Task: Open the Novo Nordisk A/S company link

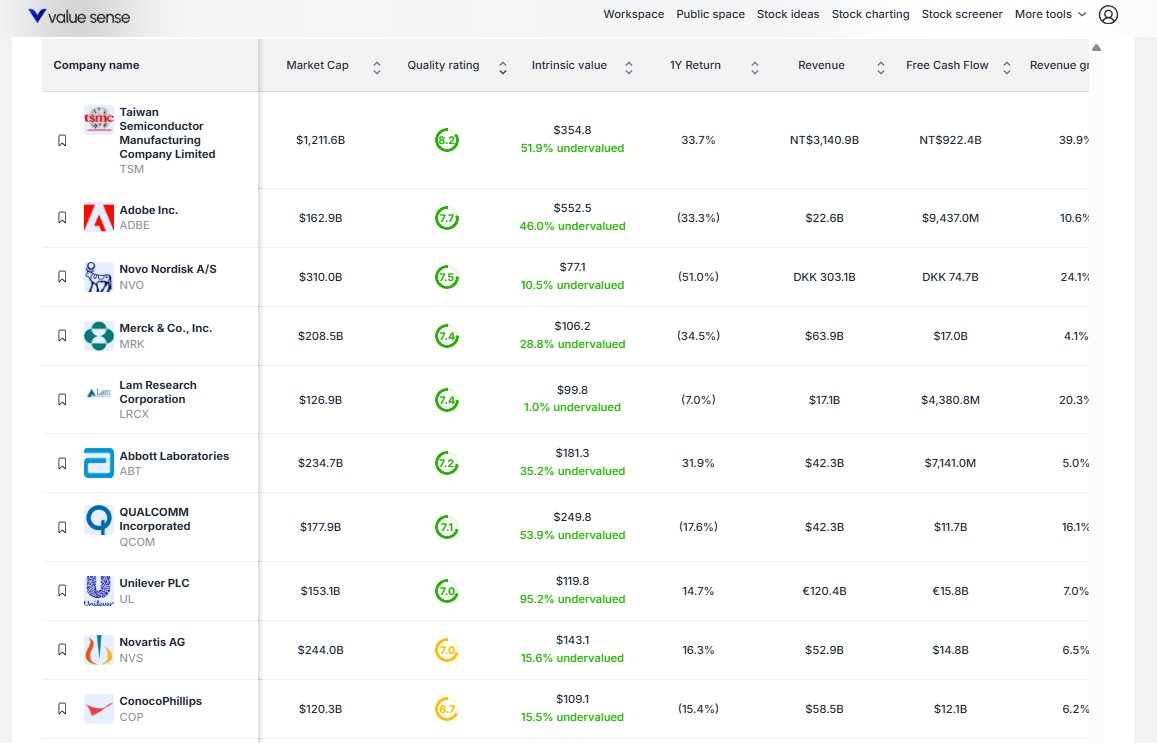Action: (x=168, y=269)
